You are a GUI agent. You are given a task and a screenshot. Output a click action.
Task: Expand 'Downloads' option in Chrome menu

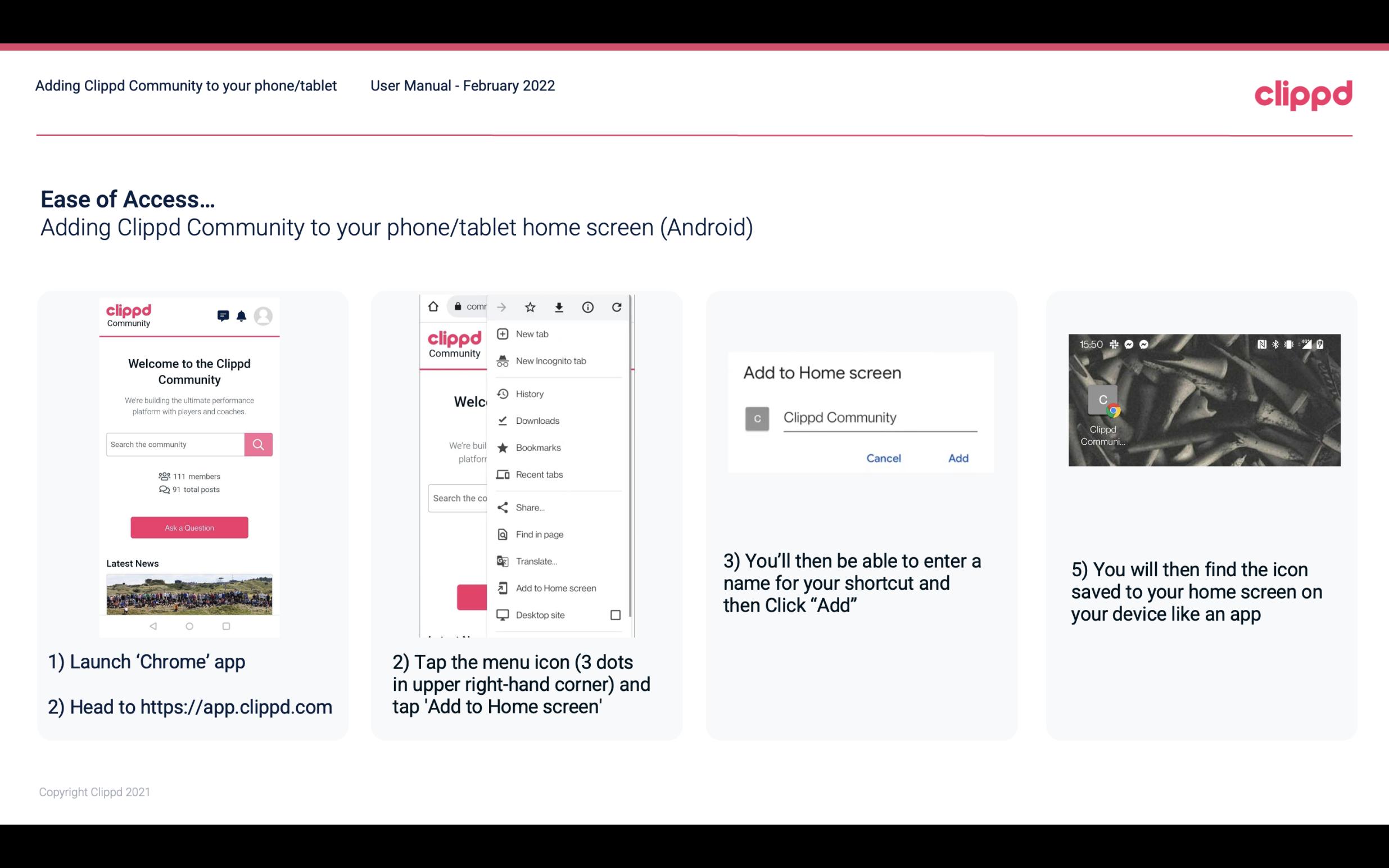(x=536, y=419)
